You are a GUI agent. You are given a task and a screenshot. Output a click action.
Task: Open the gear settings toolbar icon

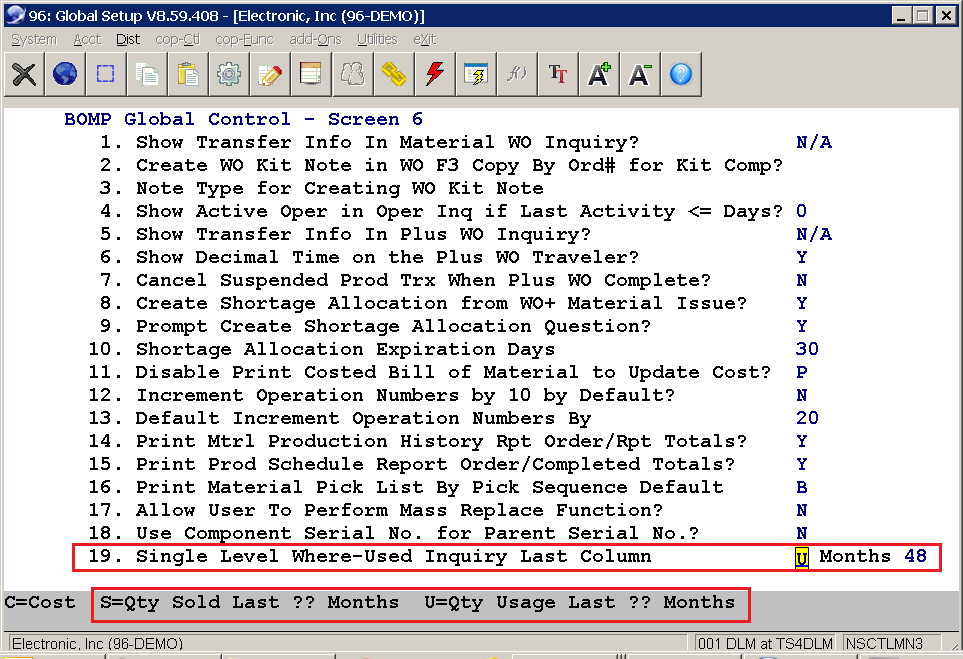pyautogui.click(x=229, y=75)
